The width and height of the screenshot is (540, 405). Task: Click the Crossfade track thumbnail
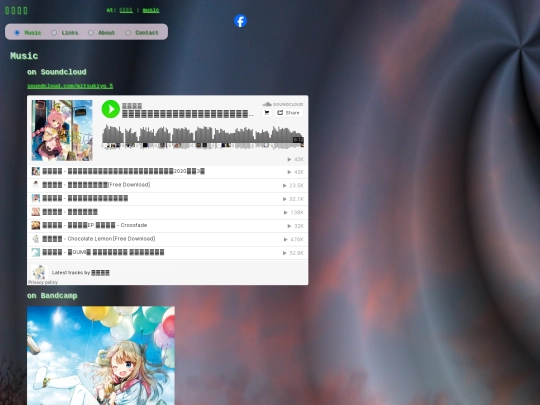pyautogui.click(x=36, y=226)
